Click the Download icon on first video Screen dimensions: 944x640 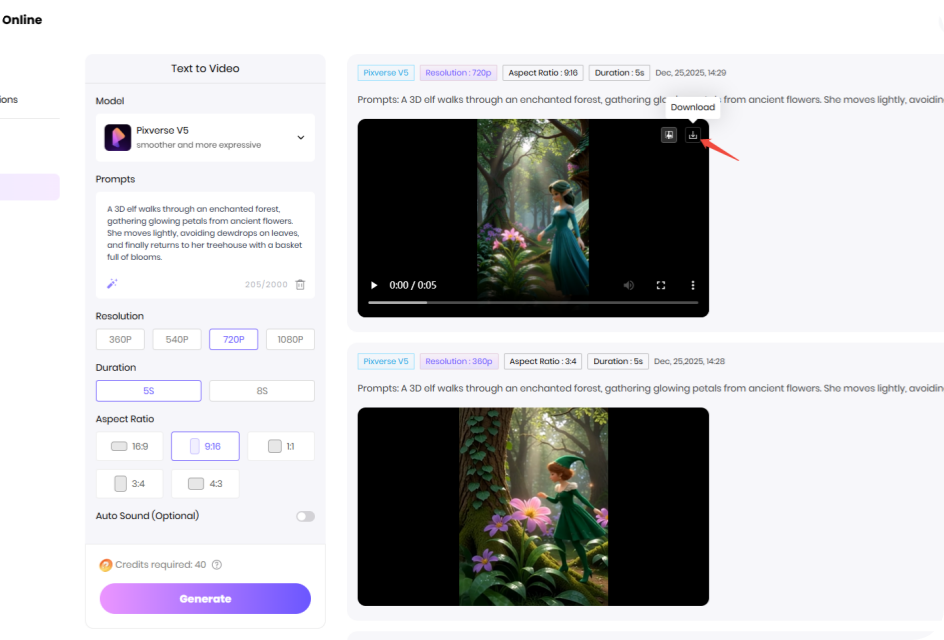point(692,135)
